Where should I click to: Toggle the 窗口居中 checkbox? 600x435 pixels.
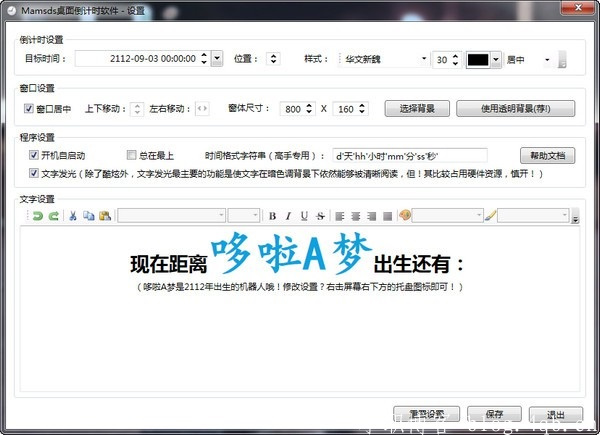[29, 108]
